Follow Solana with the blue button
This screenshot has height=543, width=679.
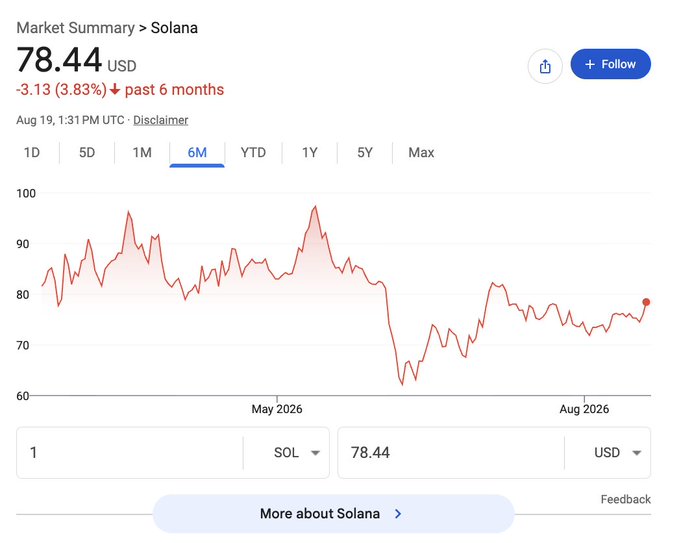610,64
